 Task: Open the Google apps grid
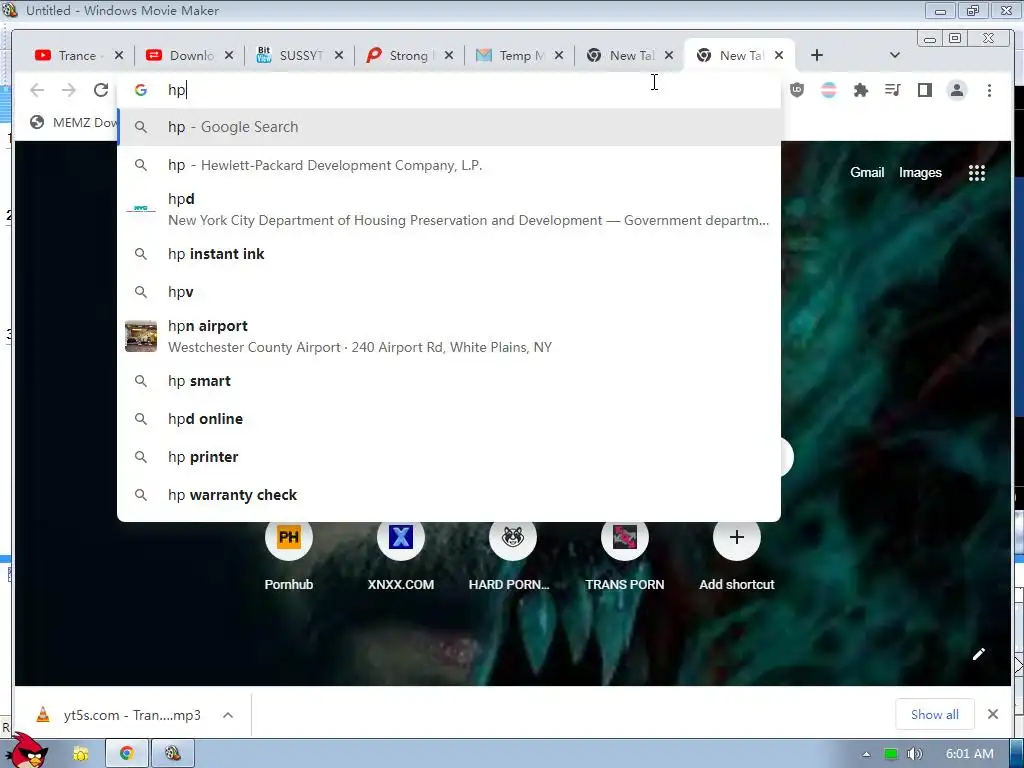click(976, 172)
